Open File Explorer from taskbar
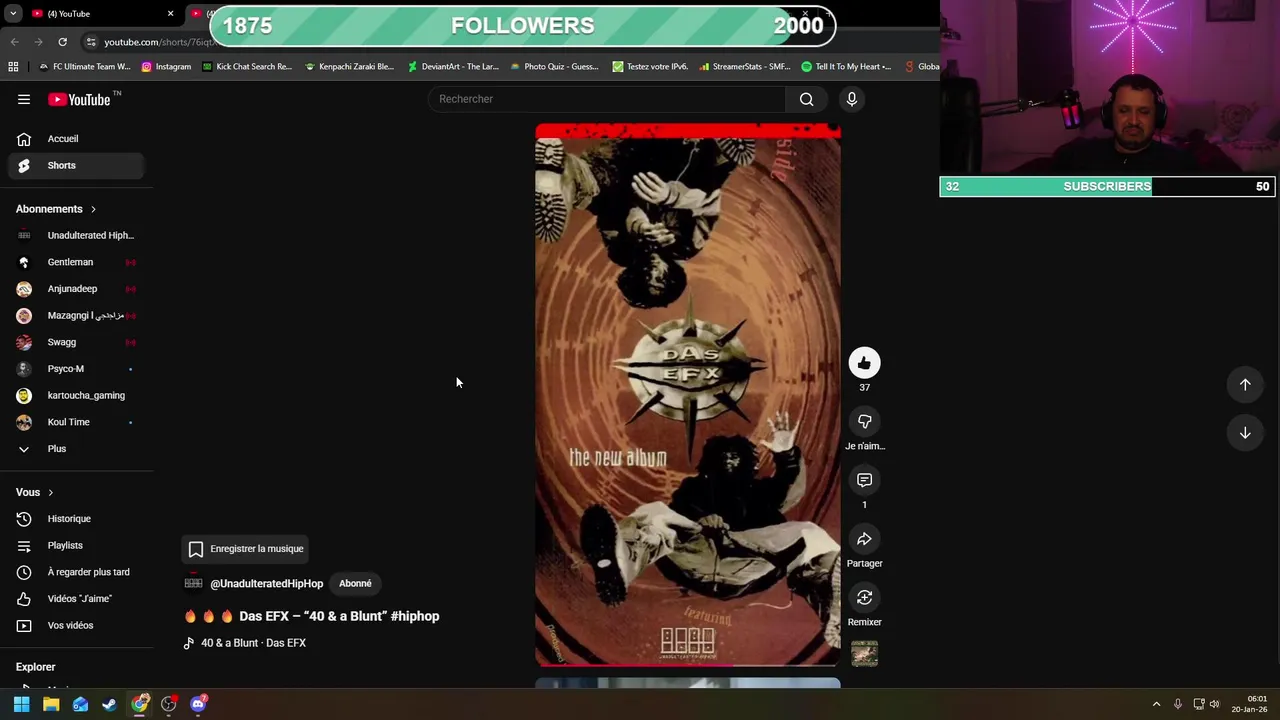The image size is (1280, 720). (51, 704)
